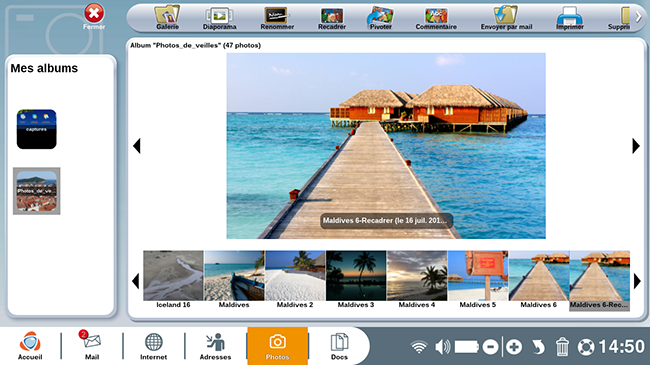
Task: Click the zoom plus button
Action: pos(514,347)
